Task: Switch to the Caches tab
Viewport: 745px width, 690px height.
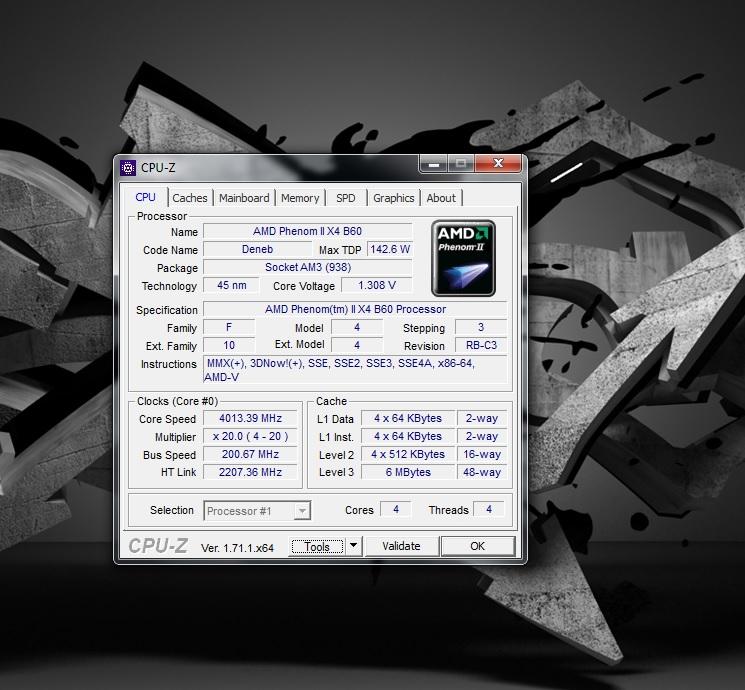Action: (190, 198)
